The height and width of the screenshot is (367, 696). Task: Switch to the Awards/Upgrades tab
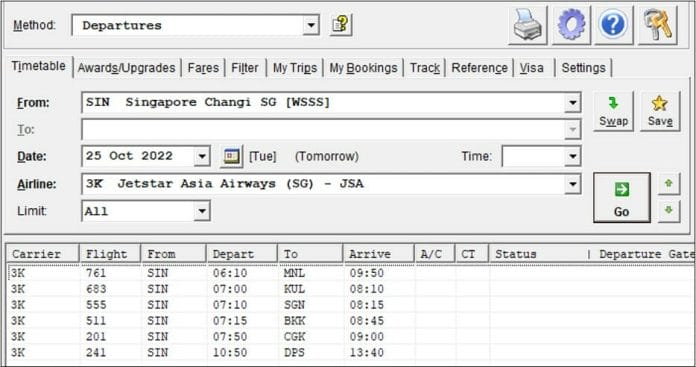(127, 68)
